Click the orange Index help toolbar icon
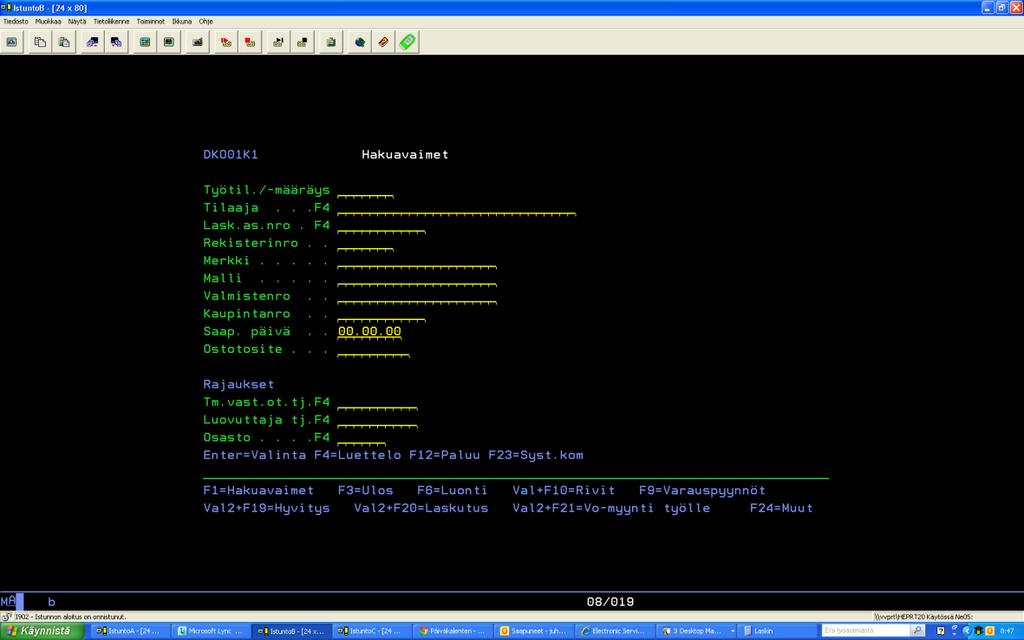Screen dimensions: 1024x640 383,42
